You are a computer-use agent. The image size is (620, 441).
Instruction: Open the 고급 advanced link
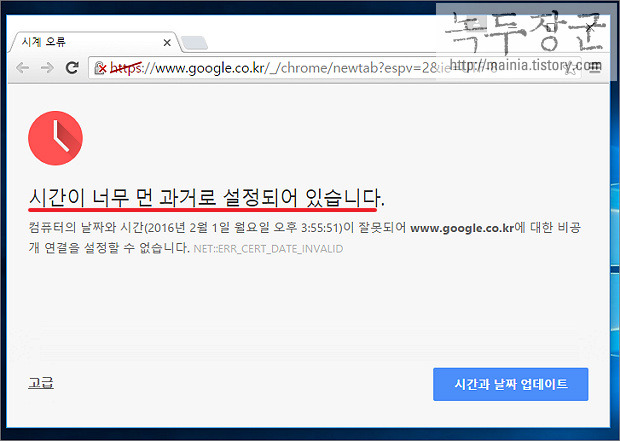tap(41, 383)
